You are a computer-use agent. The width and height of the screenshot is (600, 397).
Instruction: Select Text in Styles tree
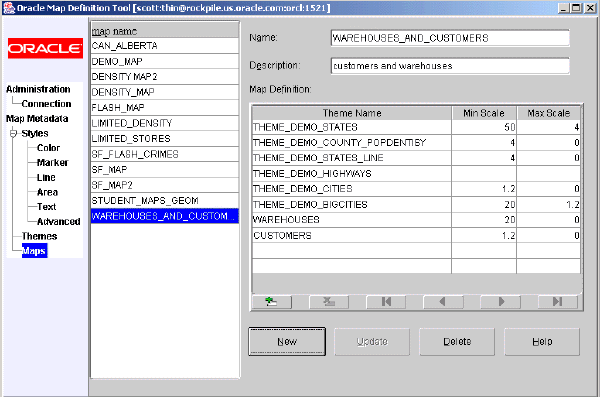pyautogui.click(x=47, y=207)
